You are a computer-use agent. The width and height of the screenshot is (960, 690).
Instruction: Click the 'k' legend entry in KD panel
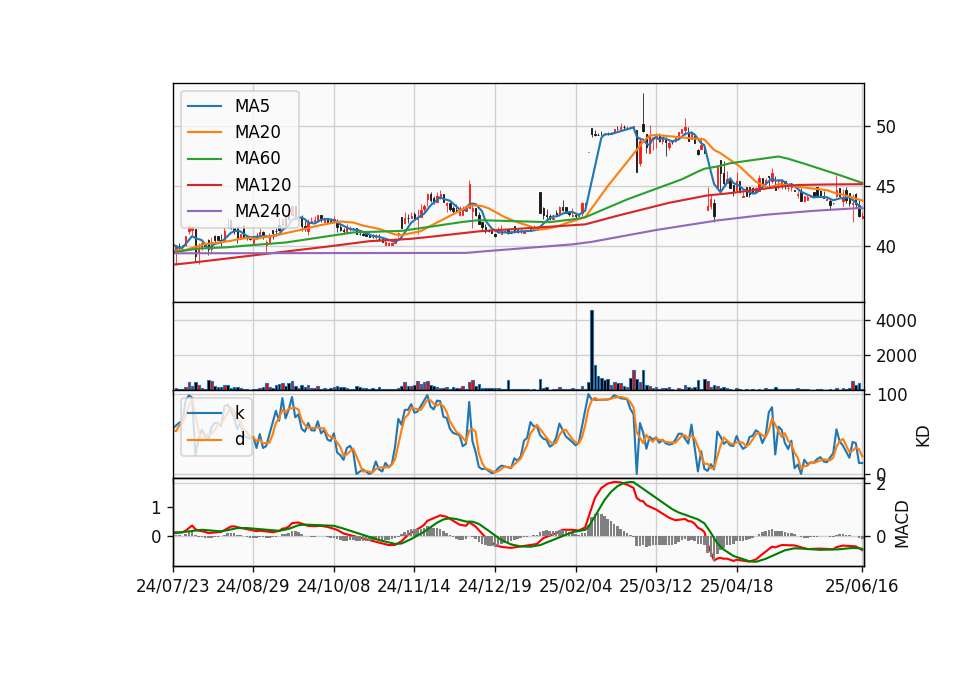pos(239,413)
